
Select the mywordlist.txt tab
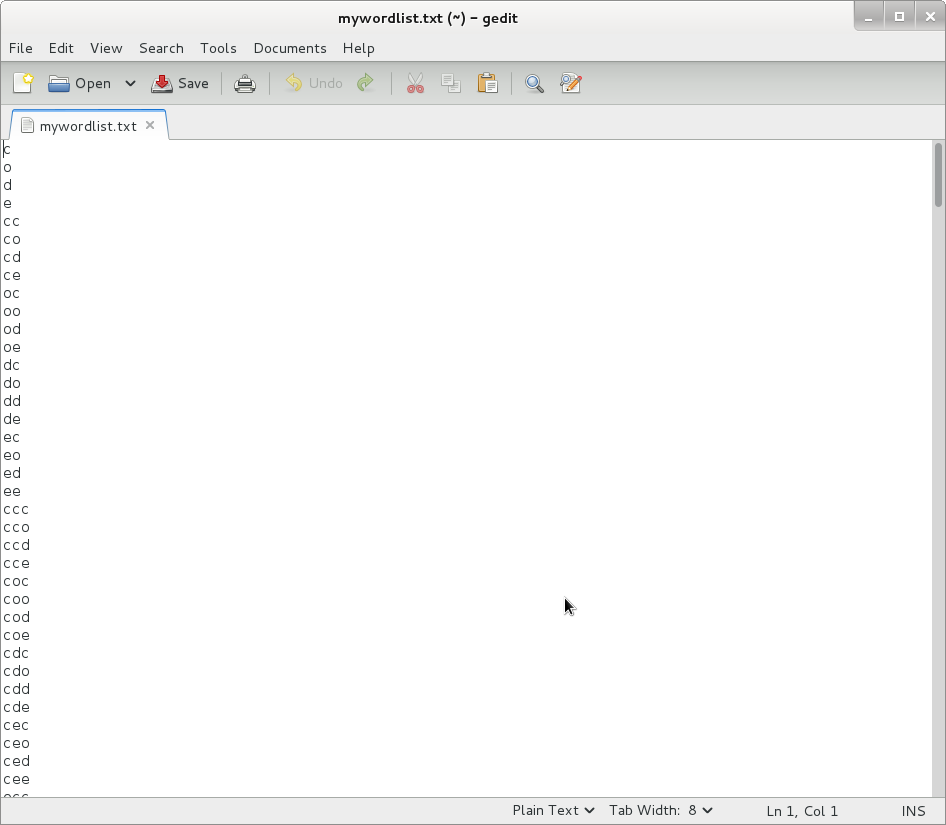pos(87,126)
